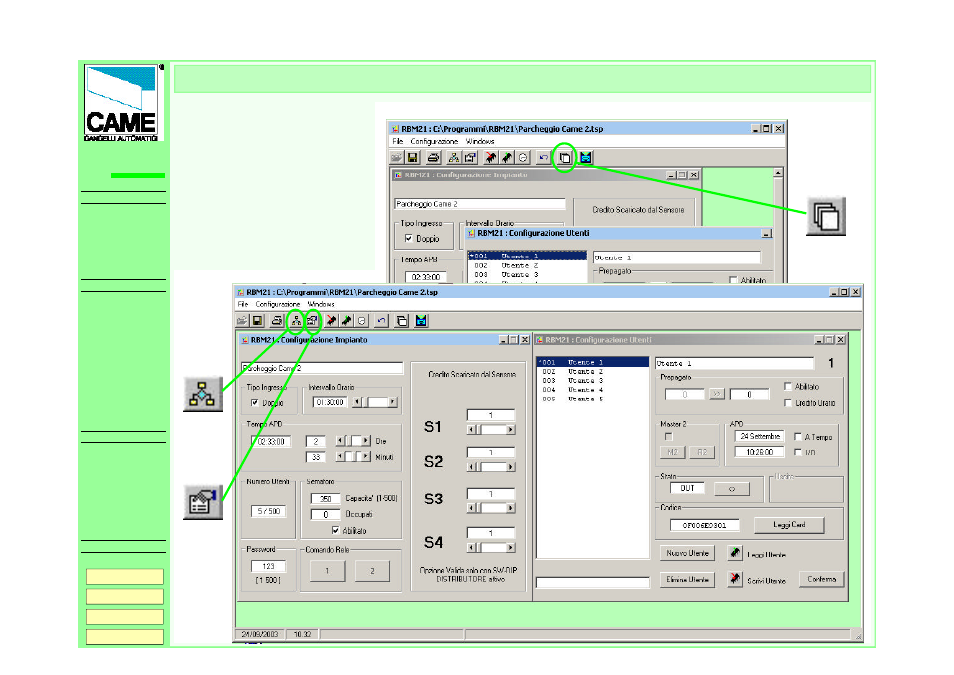Elimina Utente button
Screen dimensions: 954x675
coord(688,579)
